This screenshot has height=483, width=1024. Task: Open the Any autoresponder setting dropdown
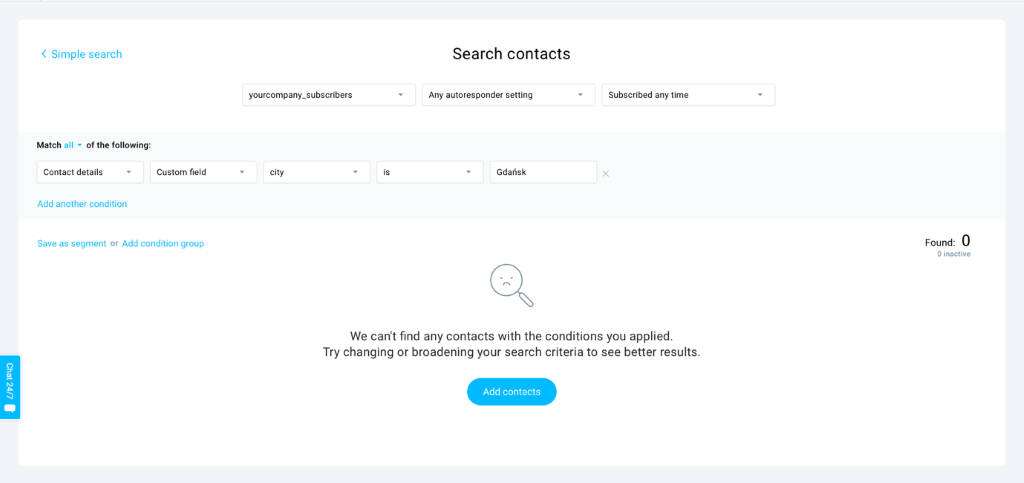(x=509, y=95)
